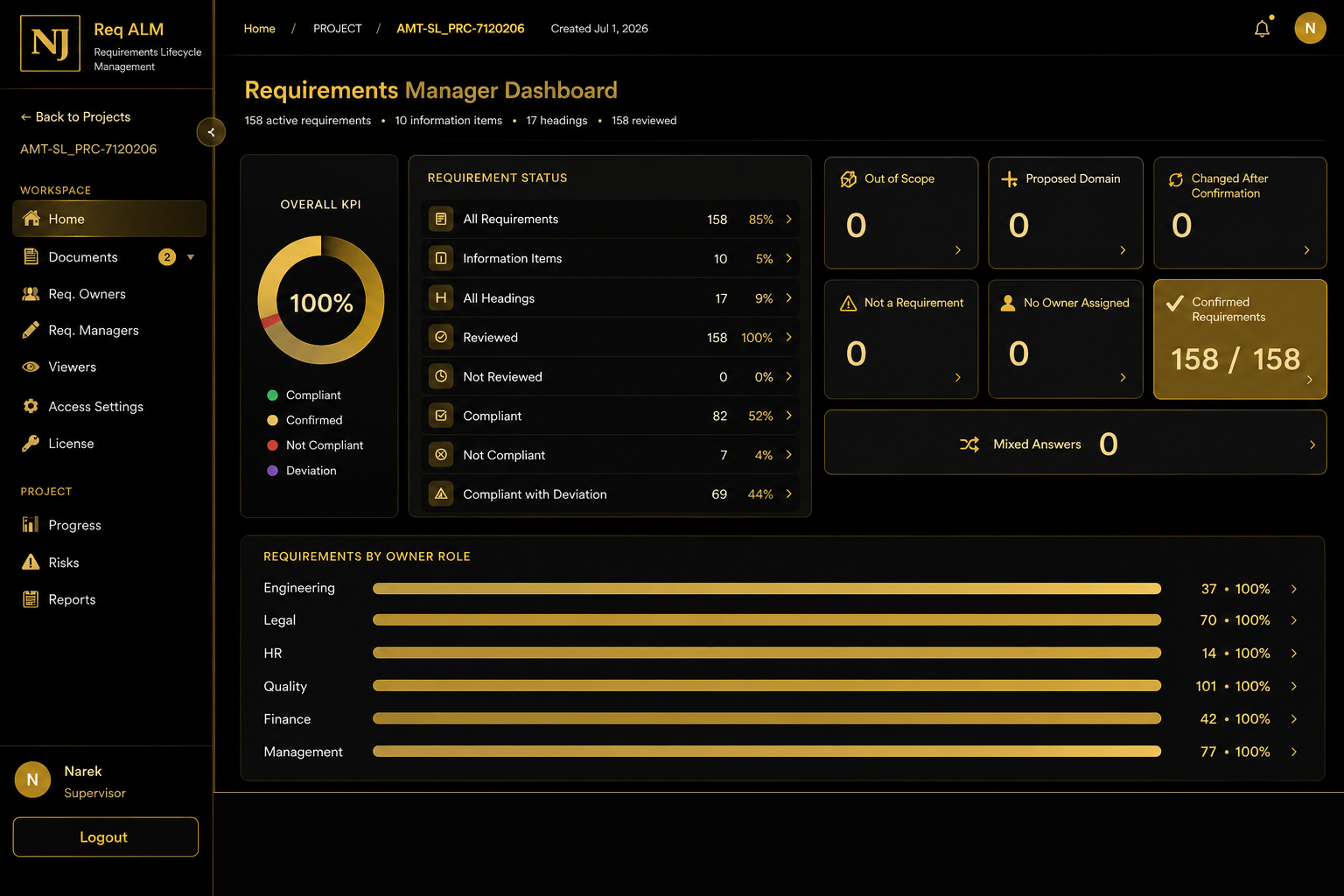Click the green Compliant legend dot
The image size is (1344, 896).
[272, 395]
